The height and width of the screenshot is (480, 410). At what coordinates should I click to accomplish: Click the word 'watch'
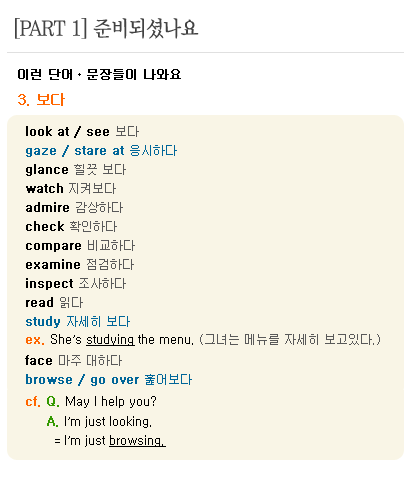(44, 189)
